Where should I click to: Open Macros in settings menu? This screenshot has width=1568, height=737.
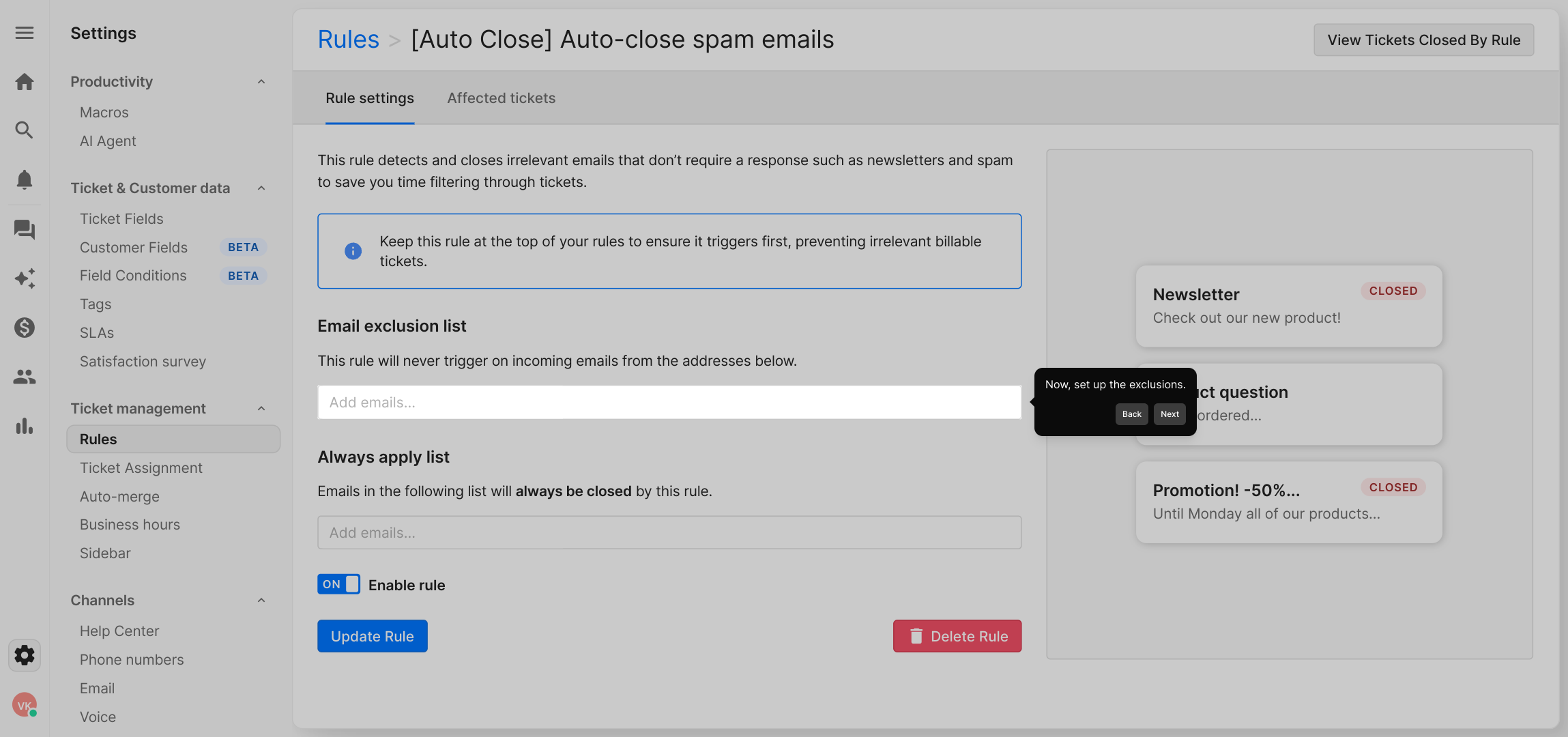[104, 113]
